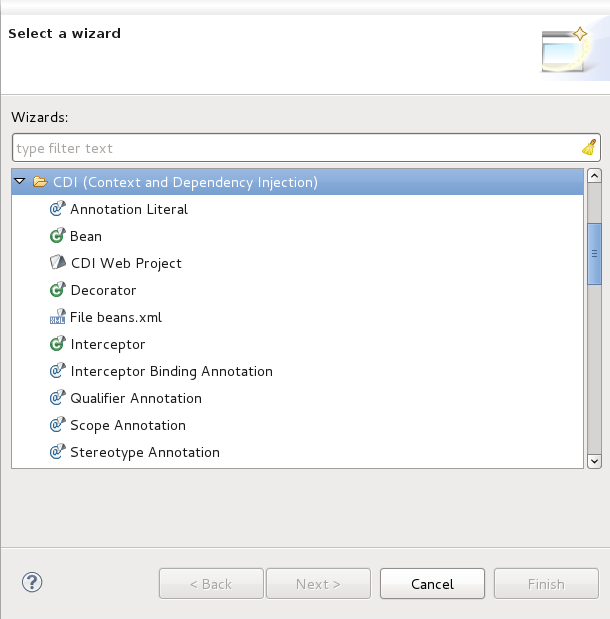
Task: Click the Interceptor class icon
Action: pyautogui.click(x=58, y=343)
